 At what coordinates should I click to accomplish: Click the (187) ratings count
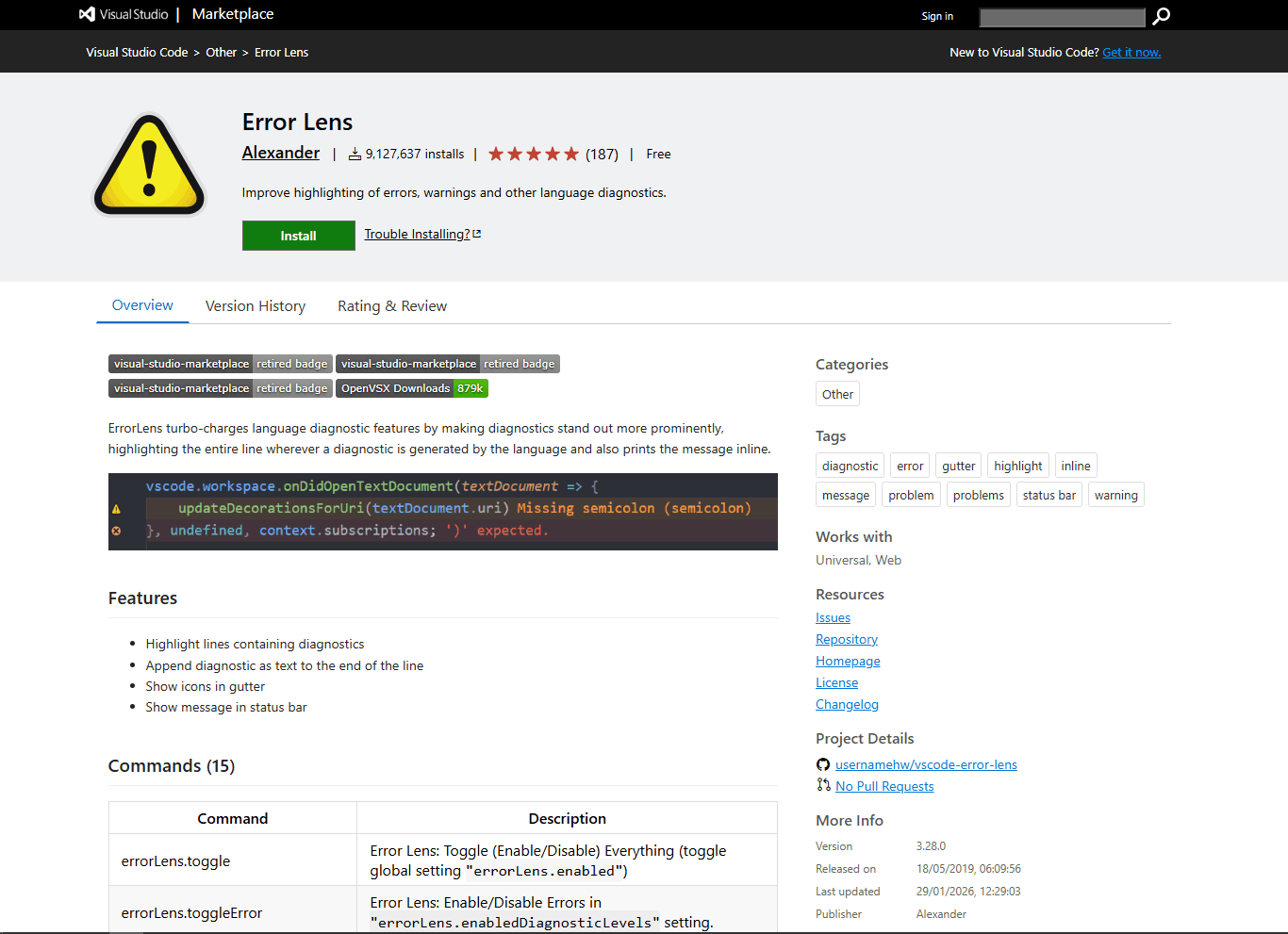click(602, 154)
